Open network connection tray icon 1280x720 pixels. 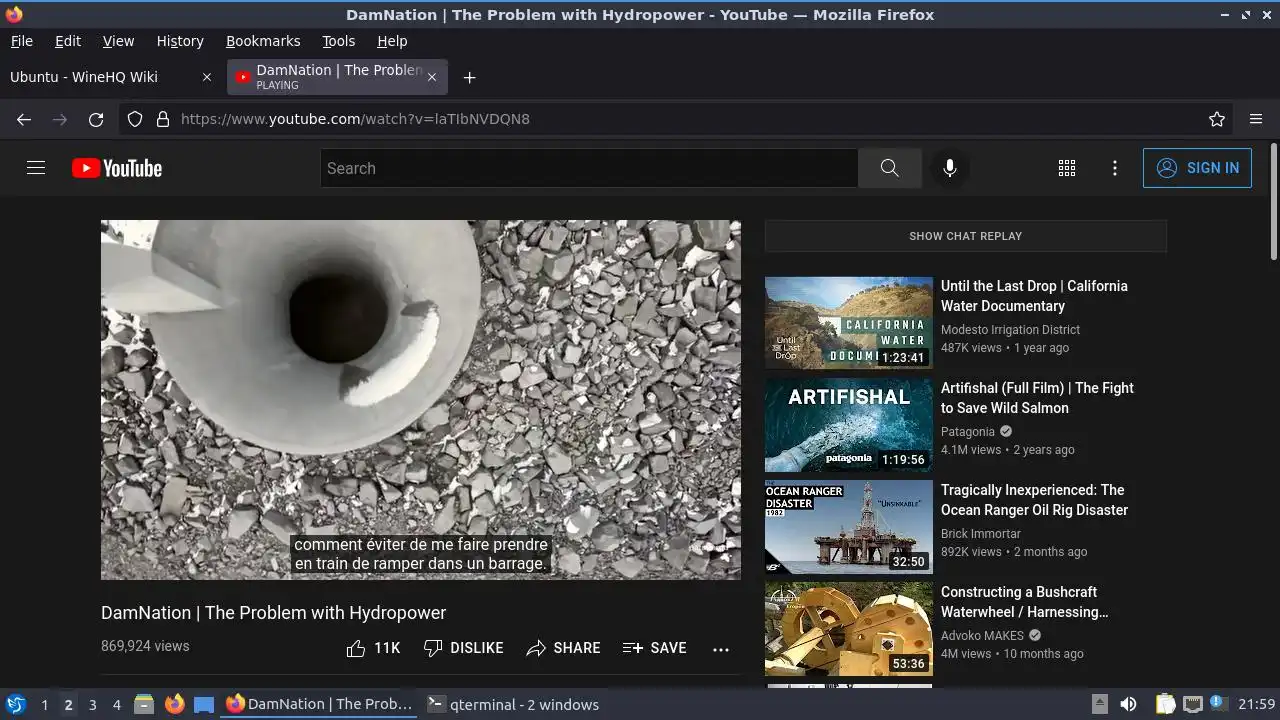(1192, 704)
